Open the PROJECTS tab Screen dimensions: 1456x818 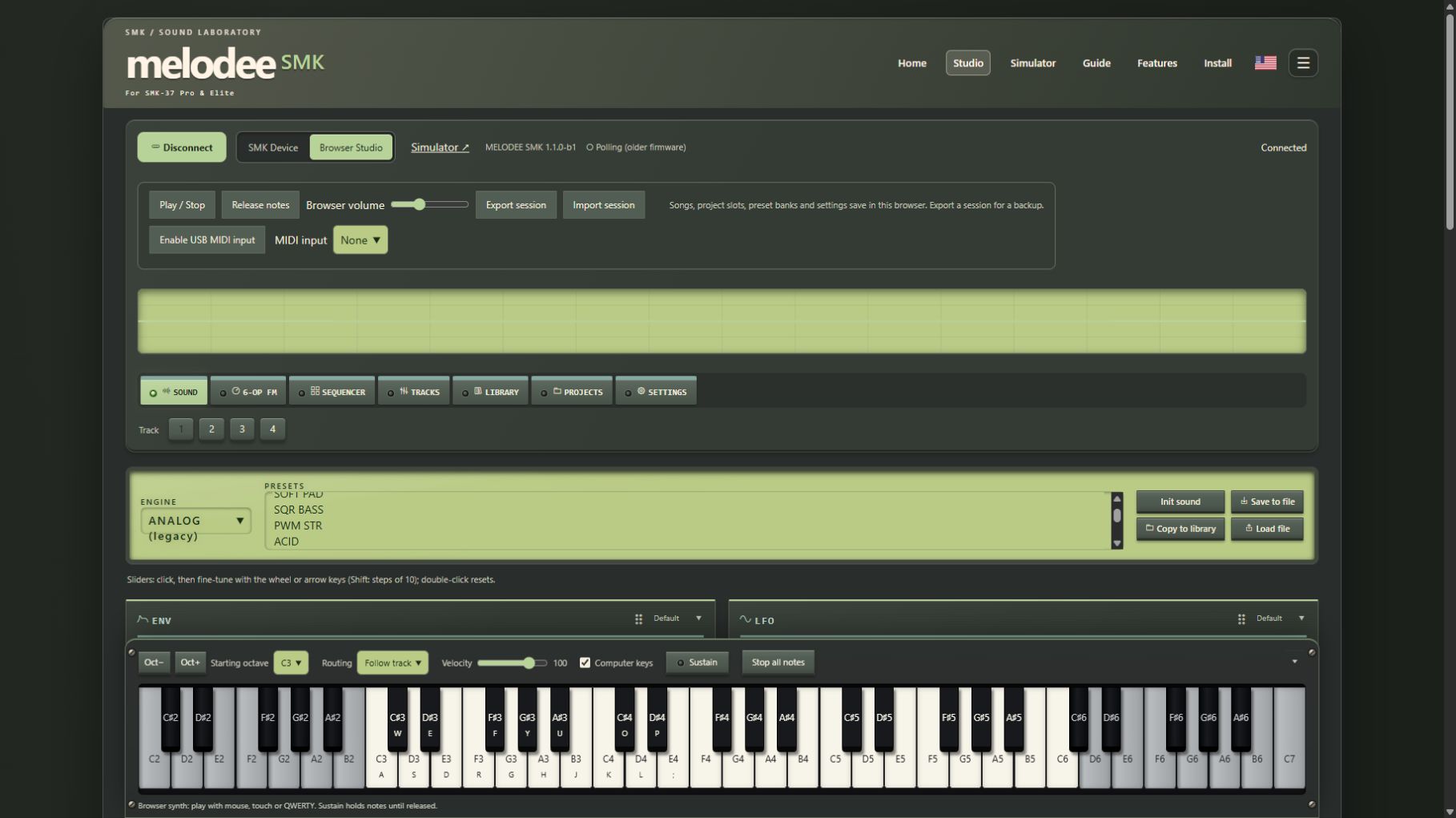tap(572, 392)
